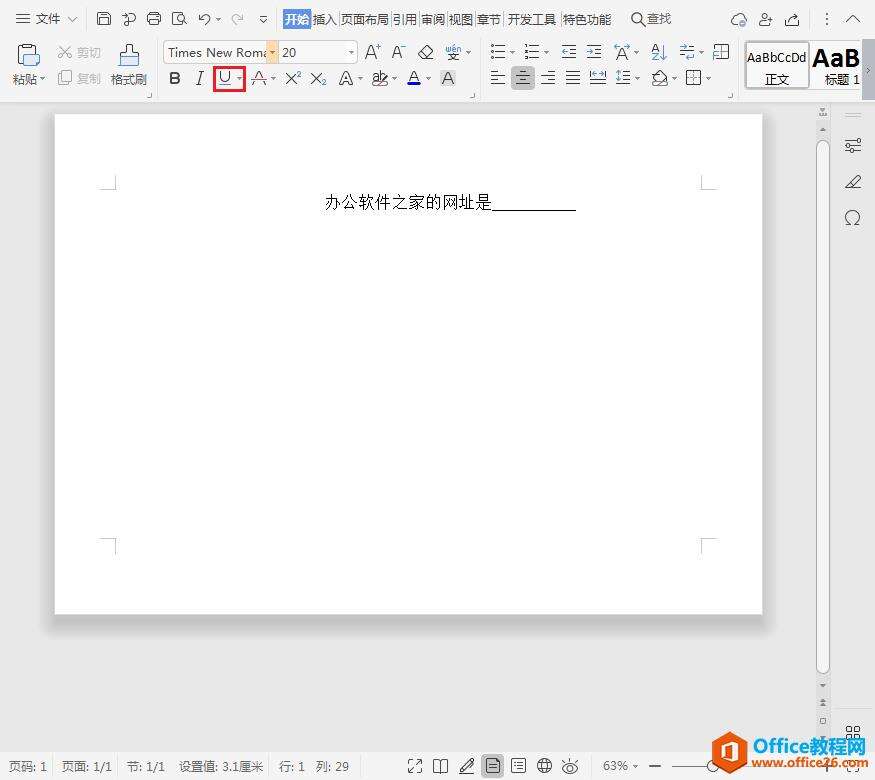Apply 标题 1 style

[x=836, y=65]
